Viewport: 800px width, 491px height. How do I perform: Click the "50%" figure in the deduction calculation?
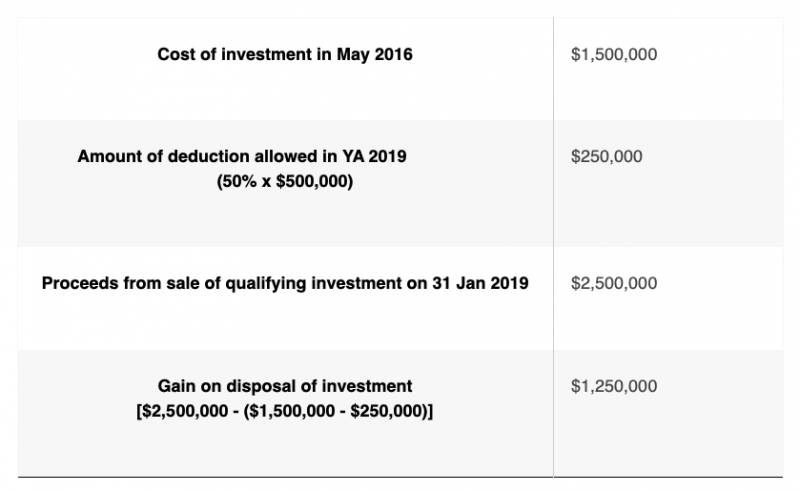click(x=237, y=182)
